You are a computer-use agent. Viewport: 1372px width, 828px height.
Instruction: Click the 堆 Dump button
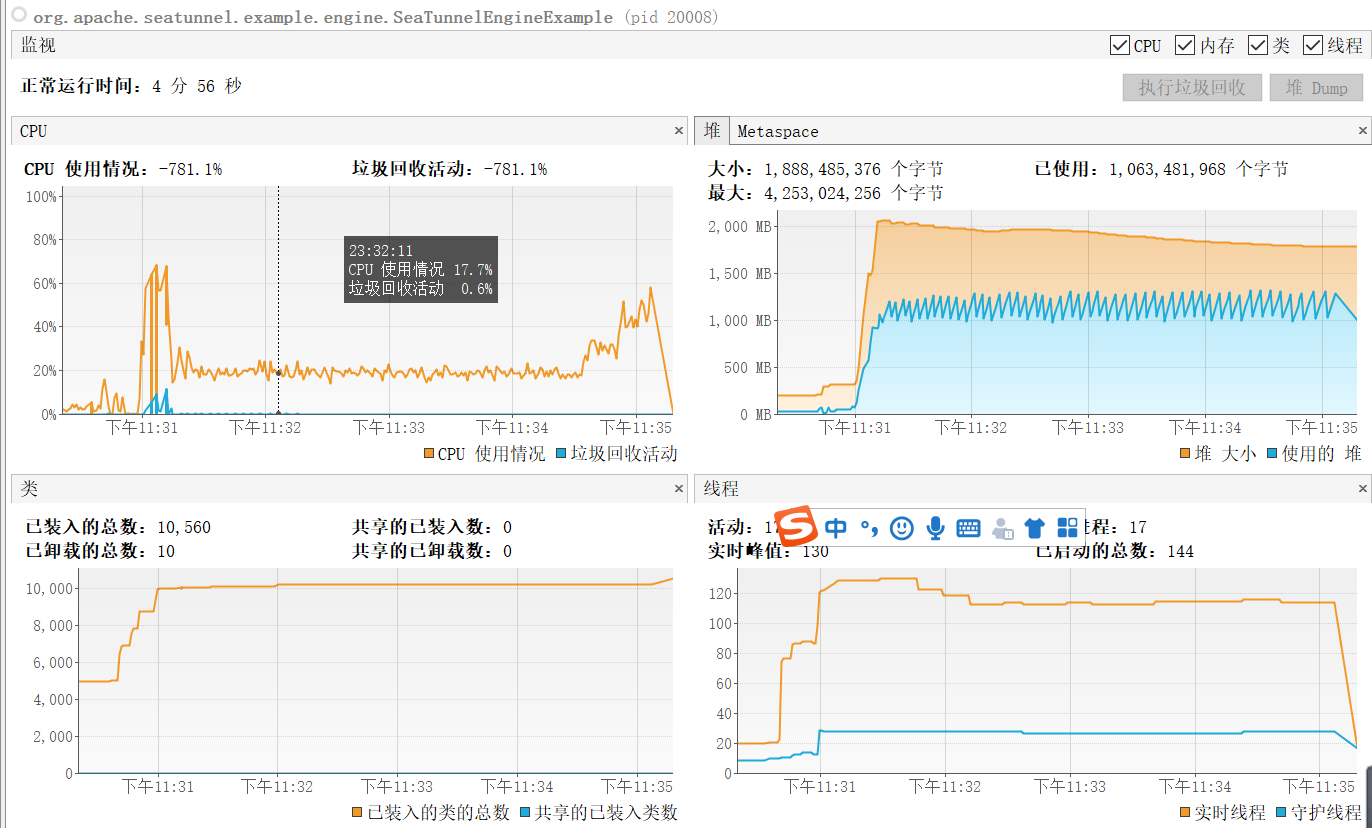tap(1316, 88)
